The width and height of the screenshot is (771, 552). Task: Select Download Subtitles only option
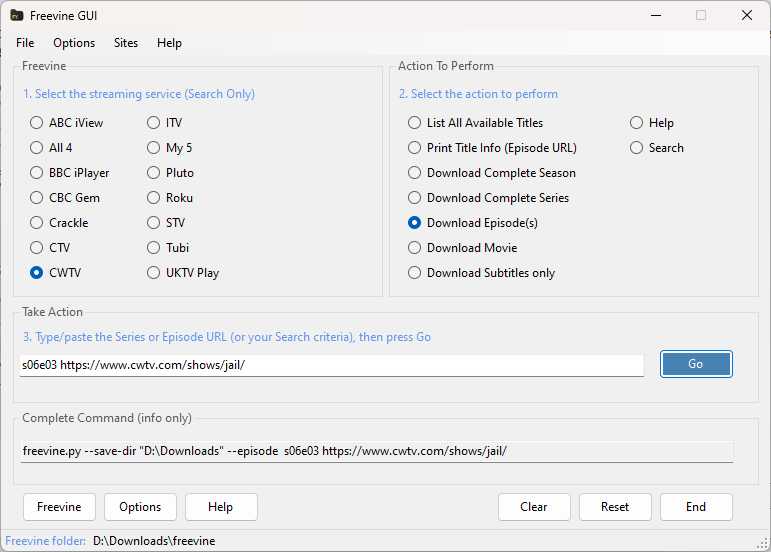[415, 273]
